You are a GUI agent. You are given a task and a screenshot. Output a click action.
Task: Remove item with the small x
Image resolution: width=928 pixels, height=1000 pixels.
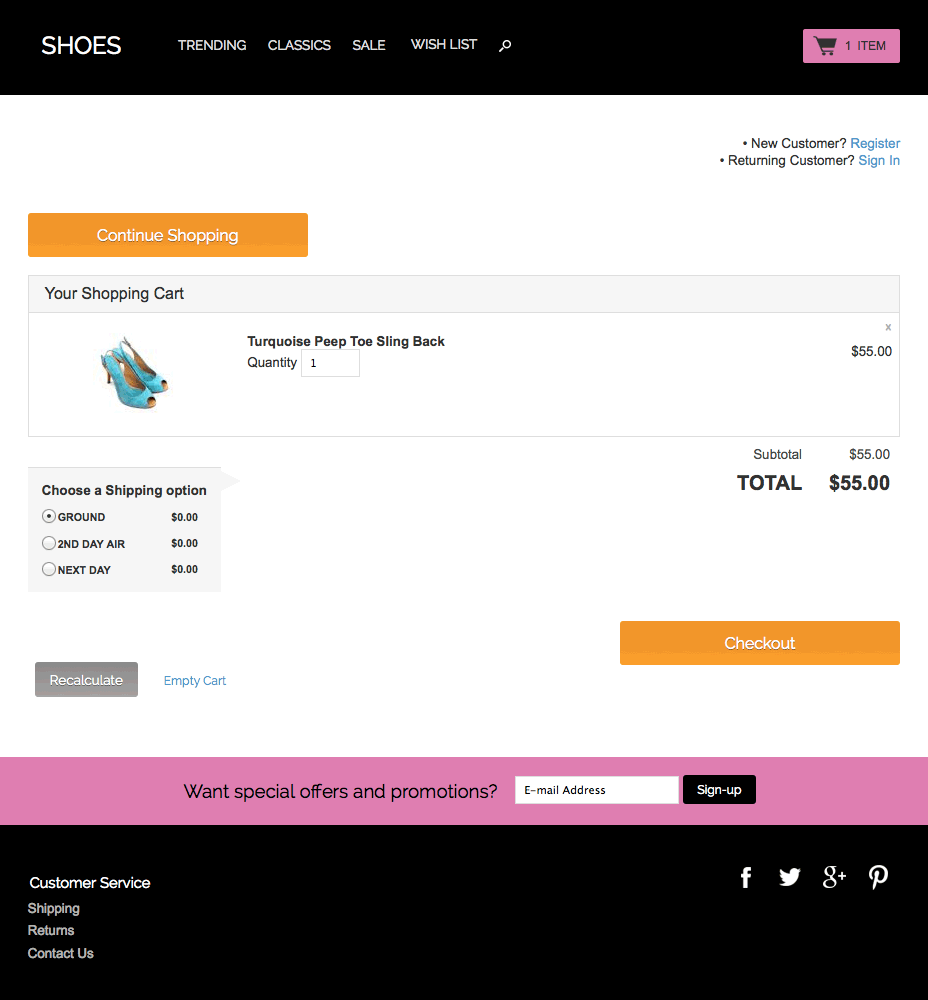(888, 327)
